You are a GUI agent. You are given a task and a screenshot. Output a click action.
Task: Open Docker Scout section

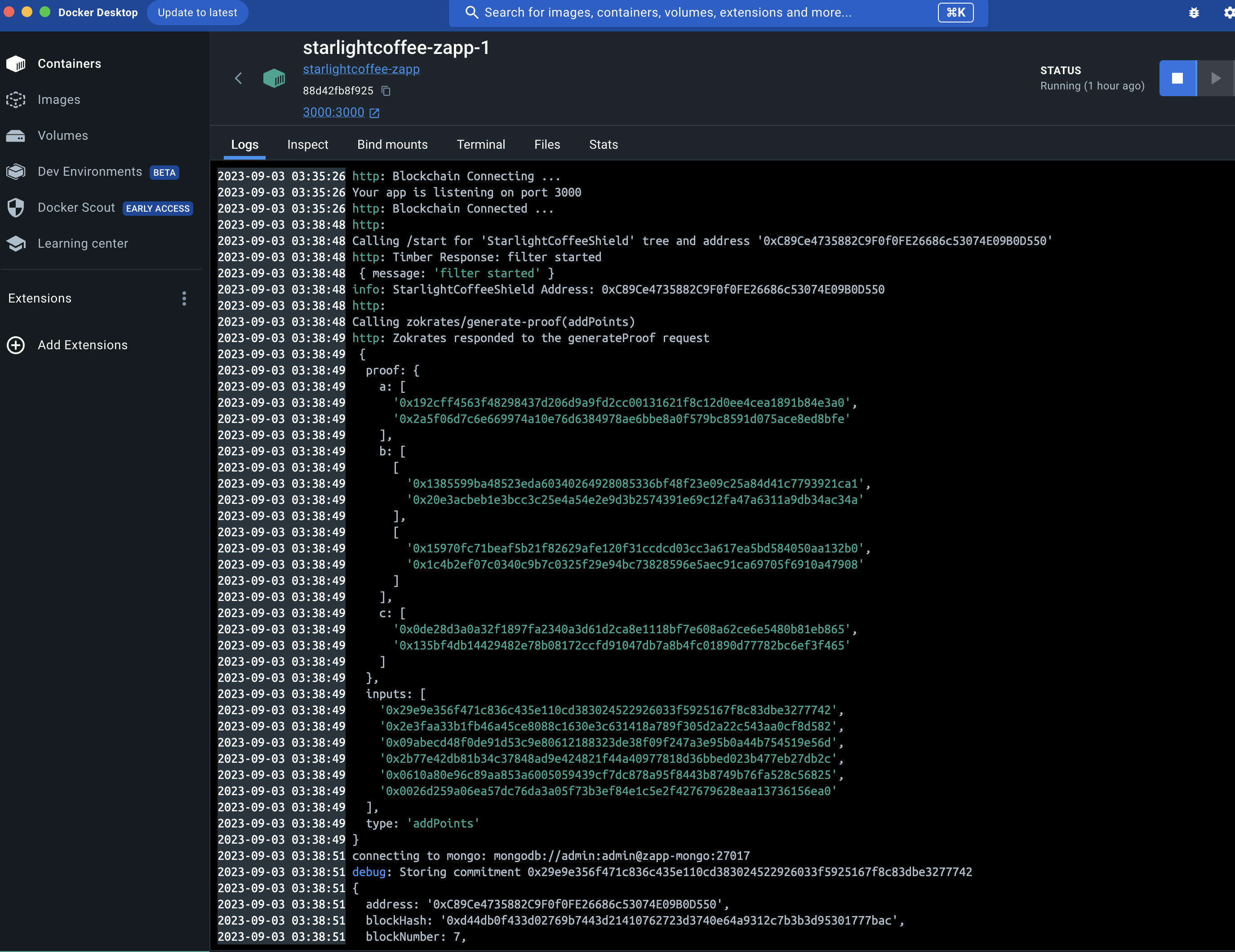pos(76,208)
